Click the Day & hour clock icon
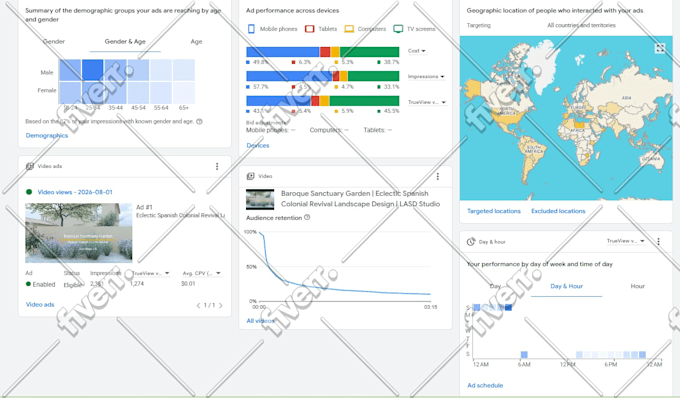The height and width of the screenshot is (398, 680). click(x=471, y=242)
